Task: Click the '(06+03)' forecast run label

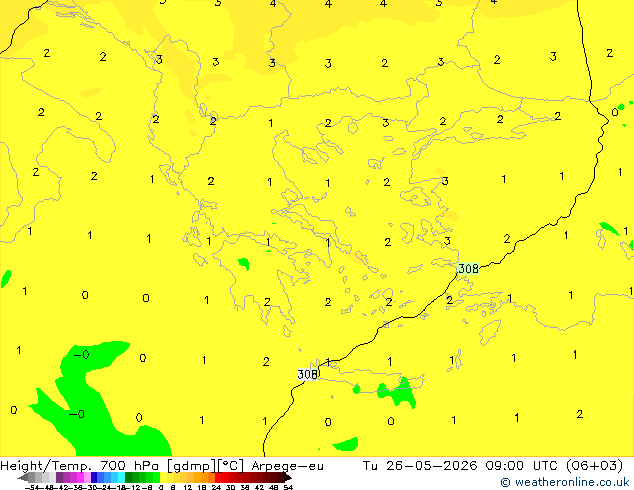Action: [594, 466]
